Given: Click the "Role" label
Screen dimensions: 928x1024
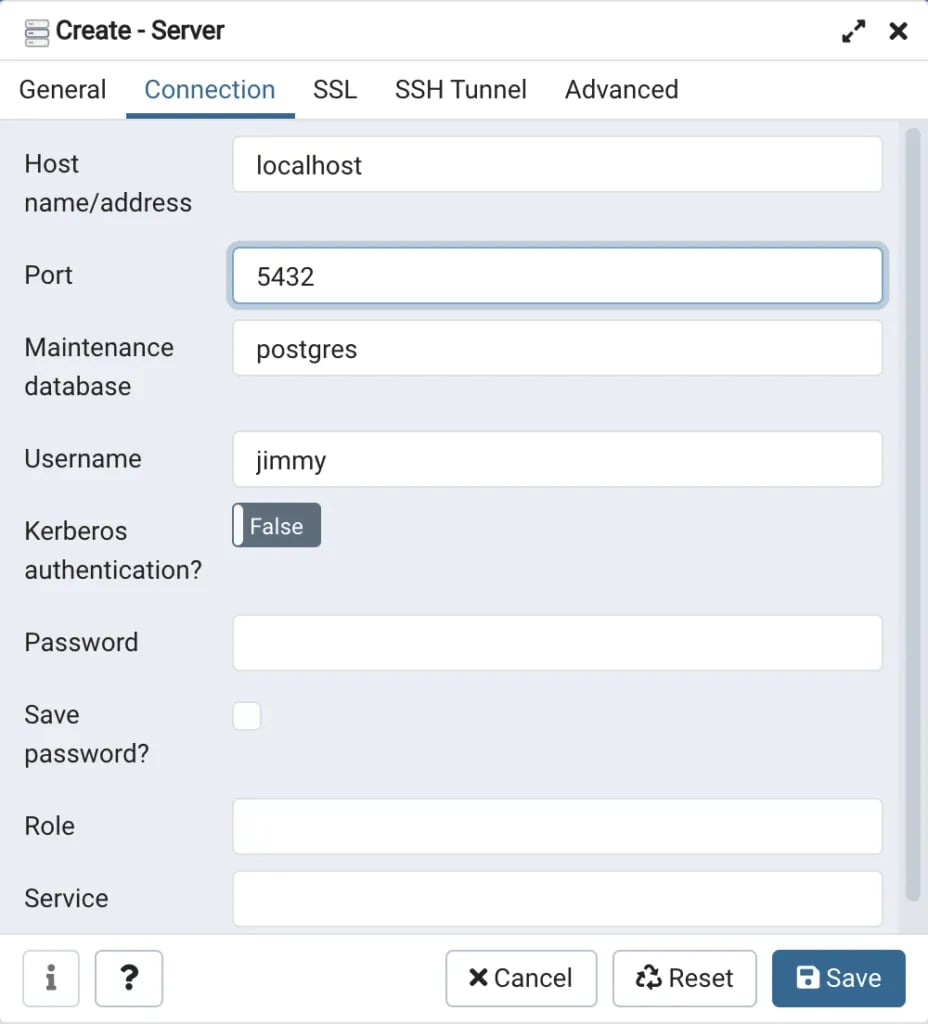Looking at the screenshot, I should point(50,825).
